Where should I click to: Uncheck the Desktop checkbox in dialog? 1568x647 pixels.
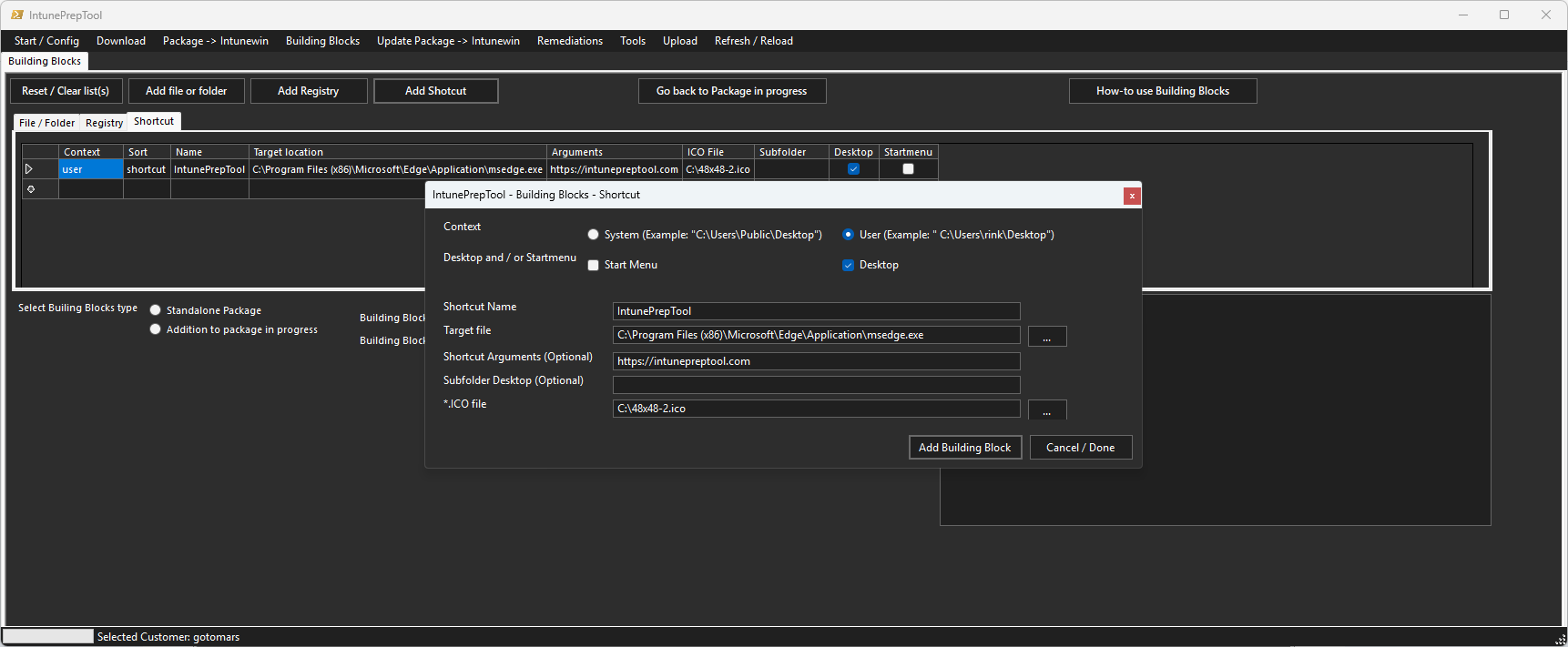[849, 266]
